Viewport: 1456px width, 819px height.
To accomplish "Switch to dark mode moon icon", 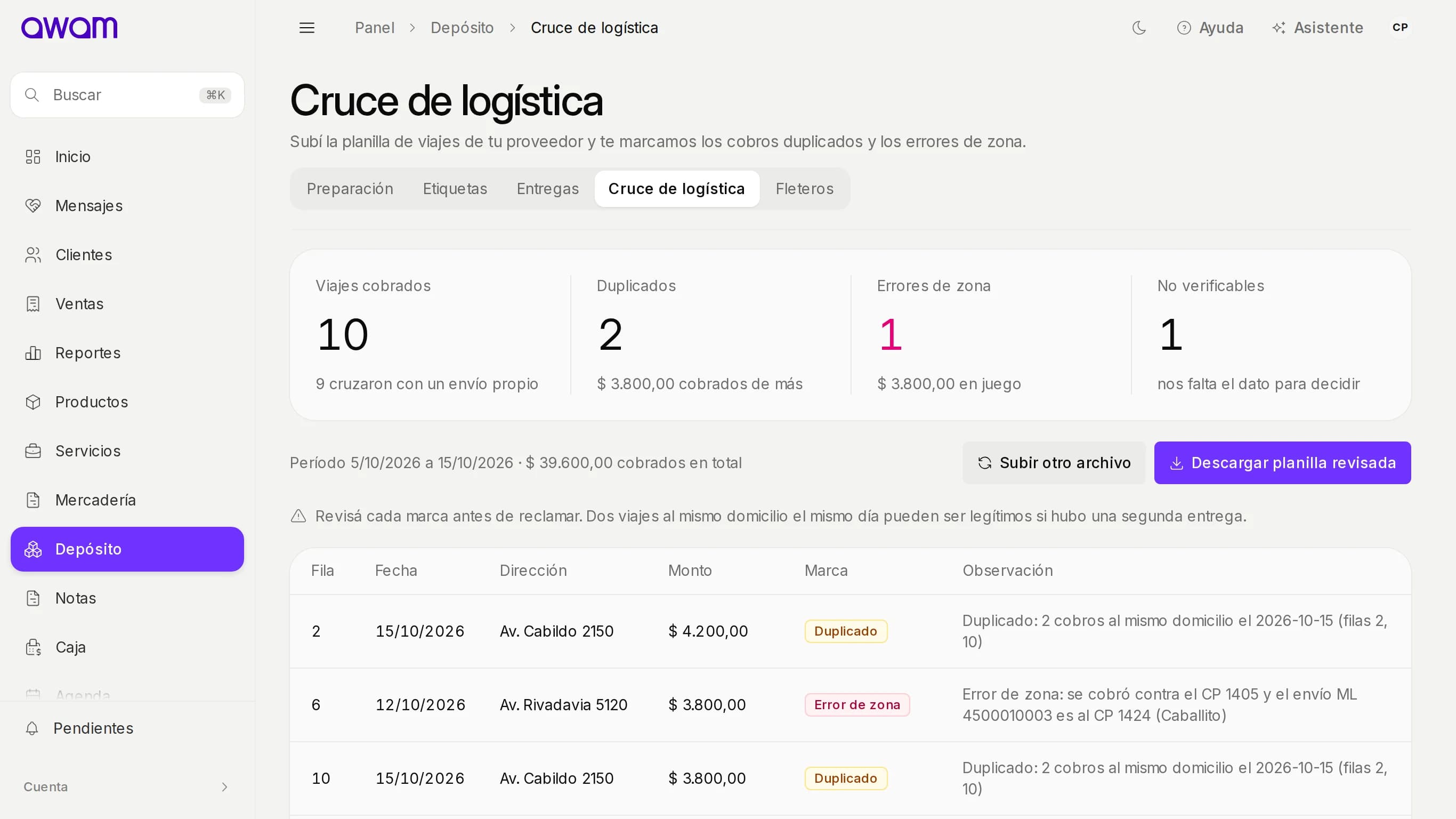I will 1139,28.
